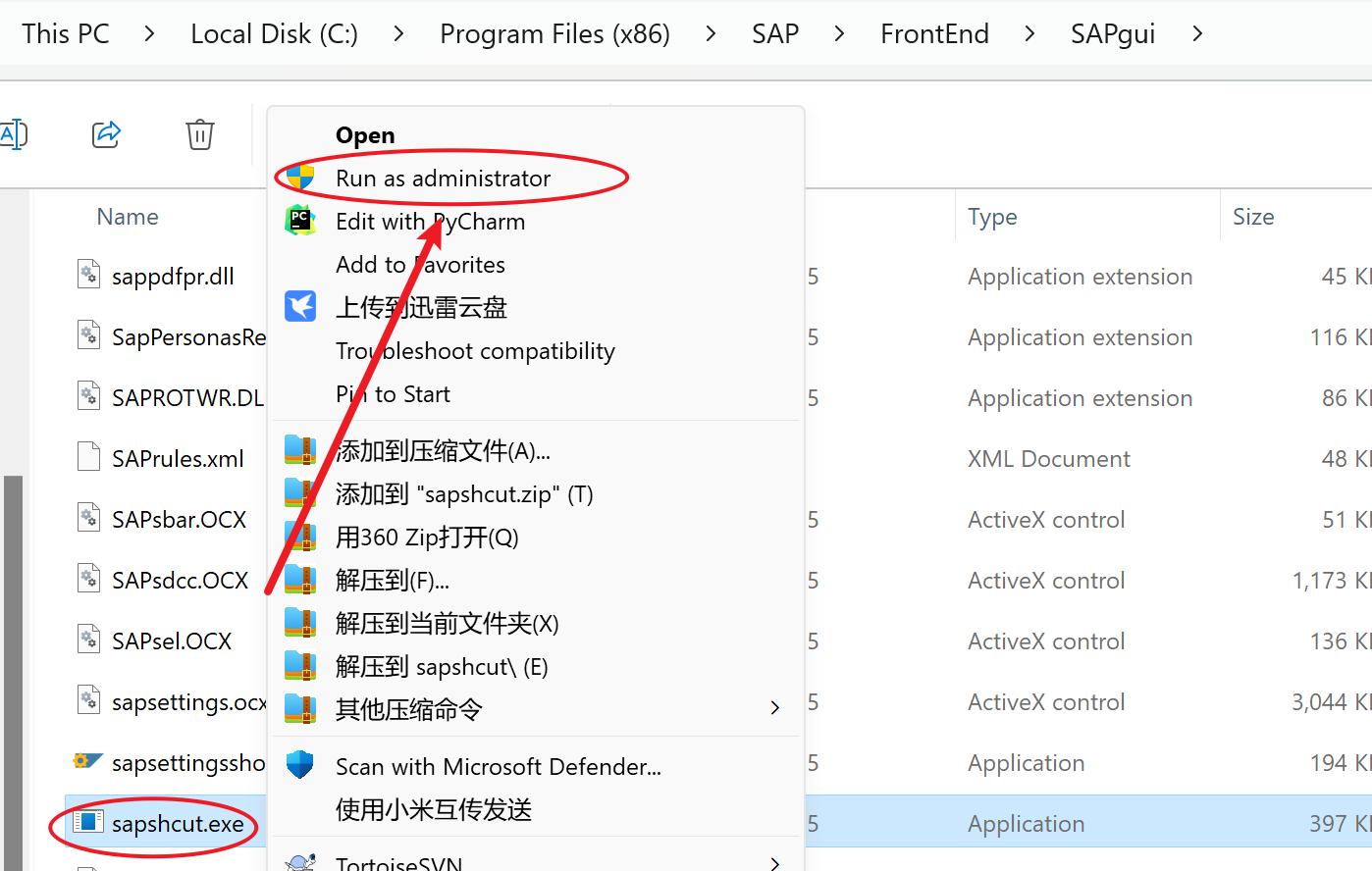This screenshot has width=1372, height=871.
Task: Sort files by the Size column header
Action: (x=1253, y=216)
